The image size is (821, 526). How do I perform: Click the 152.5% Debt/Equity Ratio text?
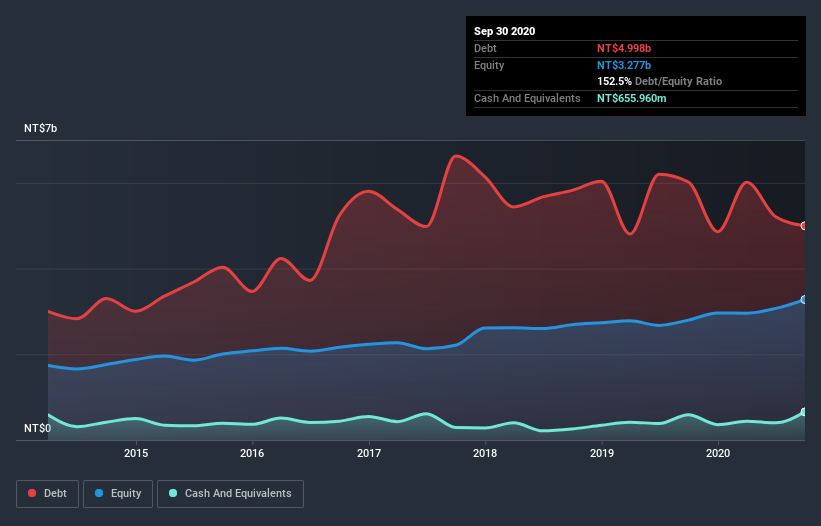point(659,81)
